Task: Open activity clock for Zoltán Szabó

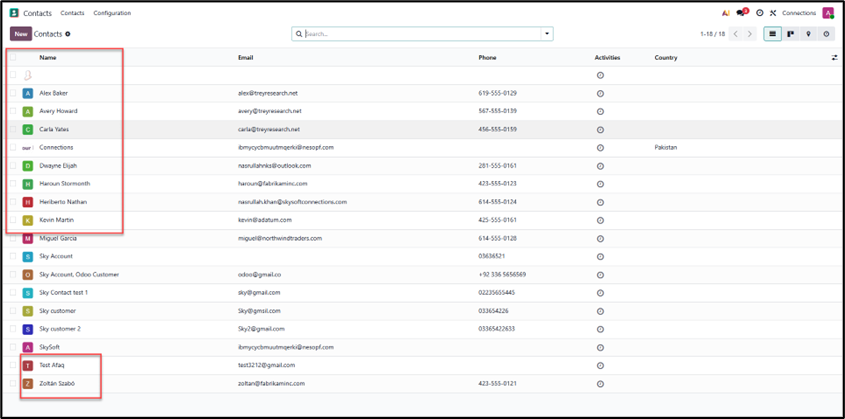Action: [600, 383]
